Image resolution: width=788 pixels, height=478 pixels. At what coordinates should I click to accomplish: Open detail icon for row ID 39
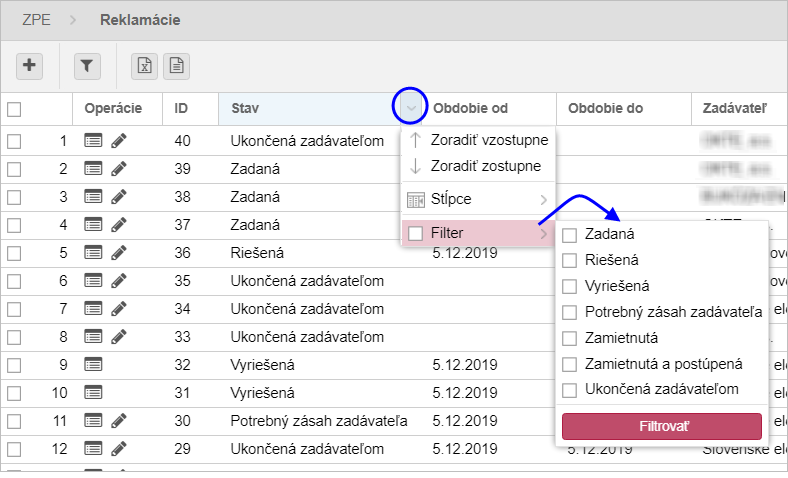point(93,169)
